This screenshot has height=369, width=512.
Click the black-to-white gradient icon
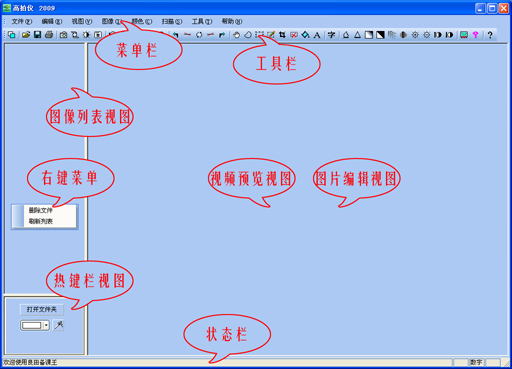point(380,35)
